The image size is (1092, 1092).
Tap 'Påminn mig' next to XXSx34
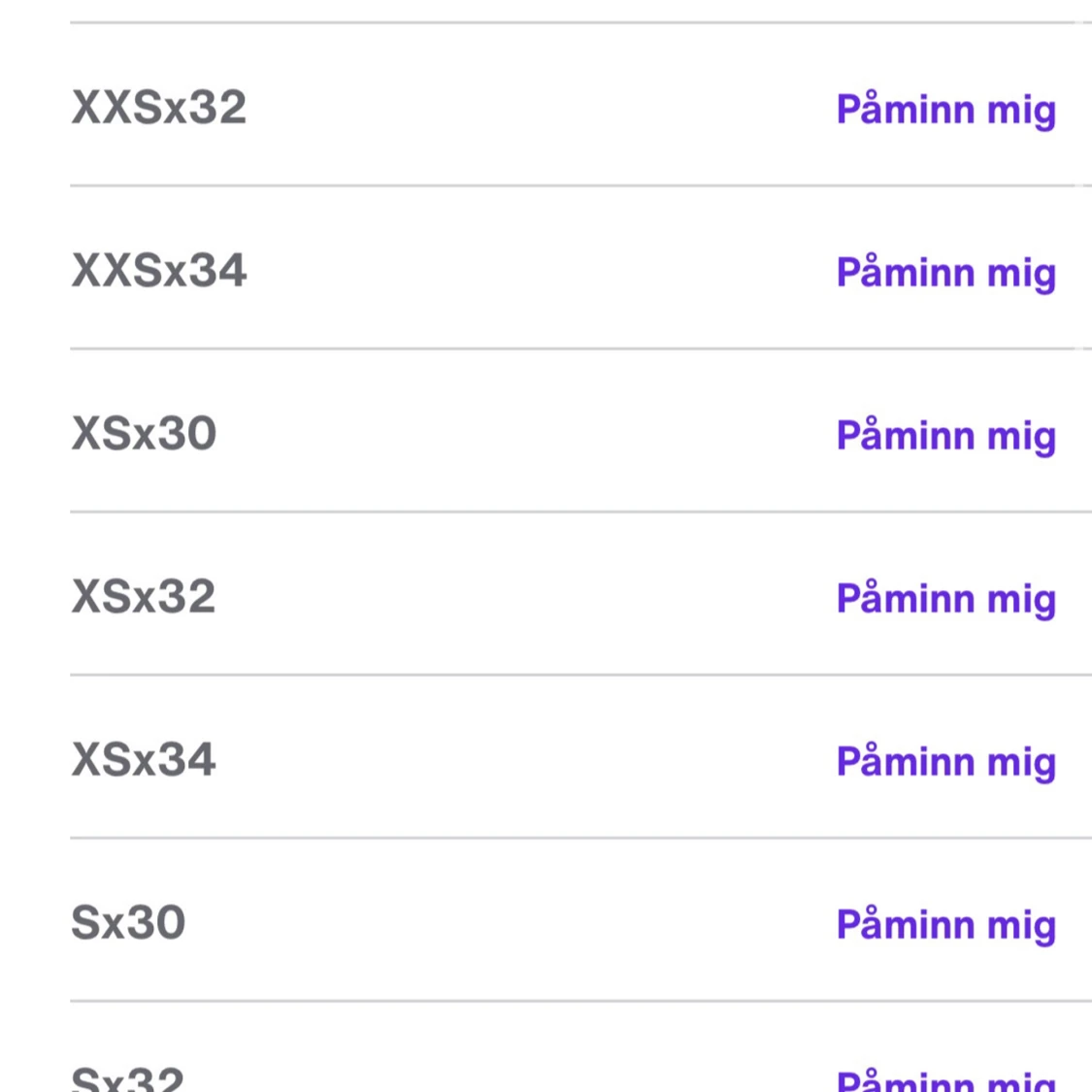[x=945, y=272]
